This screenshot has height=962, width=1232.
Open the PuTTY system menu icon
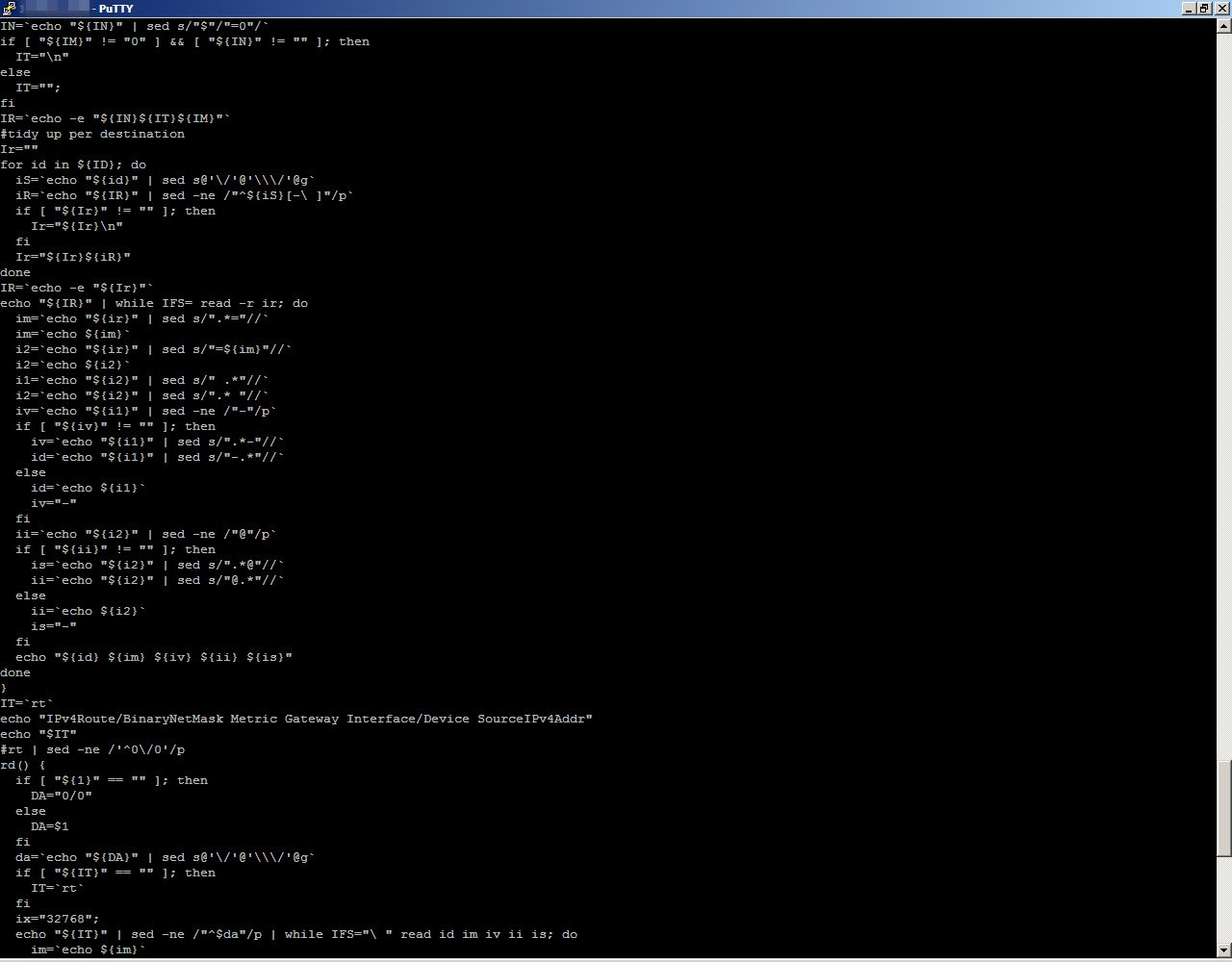pyautogui.click(x=9, y=9)
